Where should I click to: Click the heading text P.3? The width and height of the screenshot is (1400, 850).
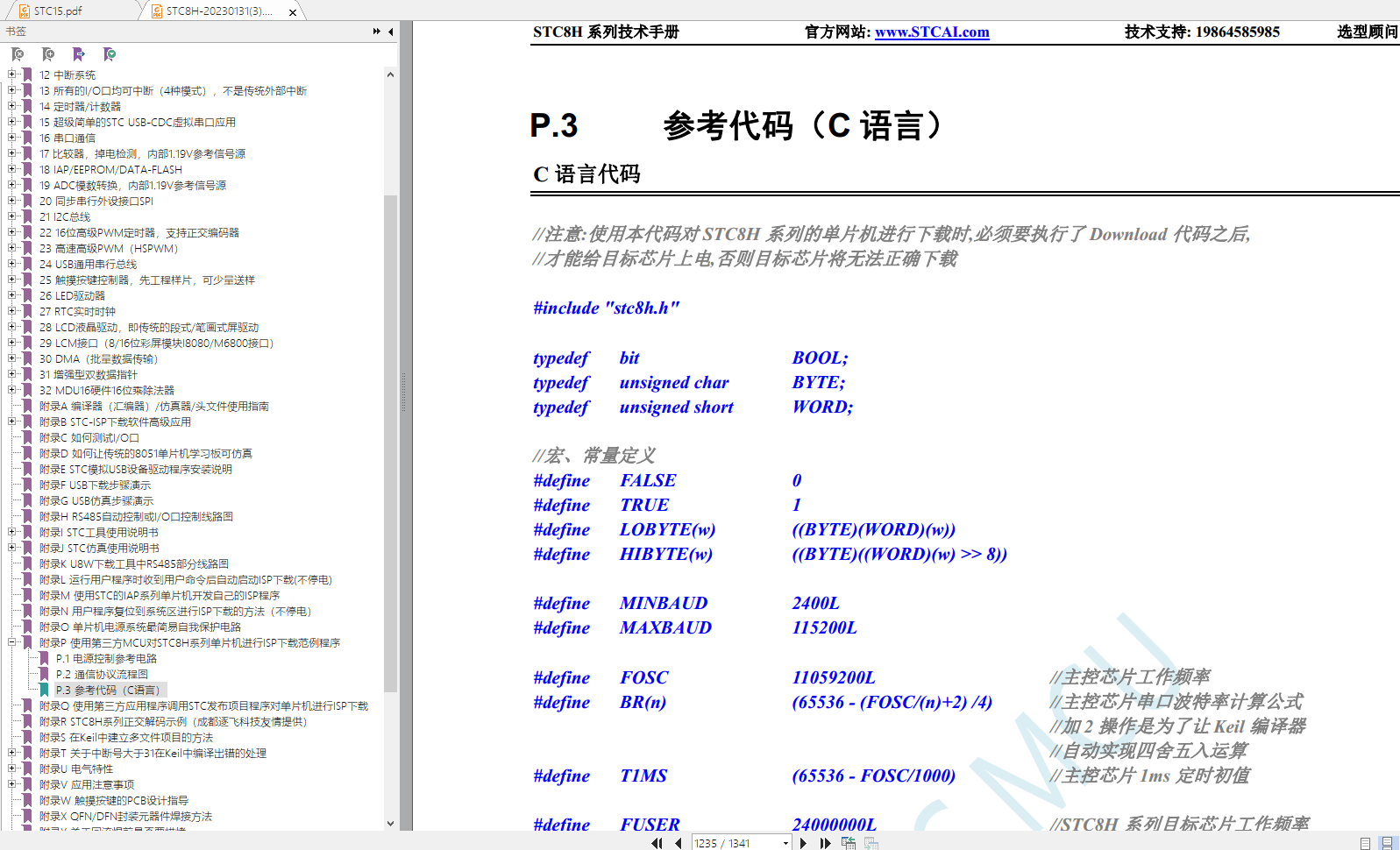tap(554, 125)
